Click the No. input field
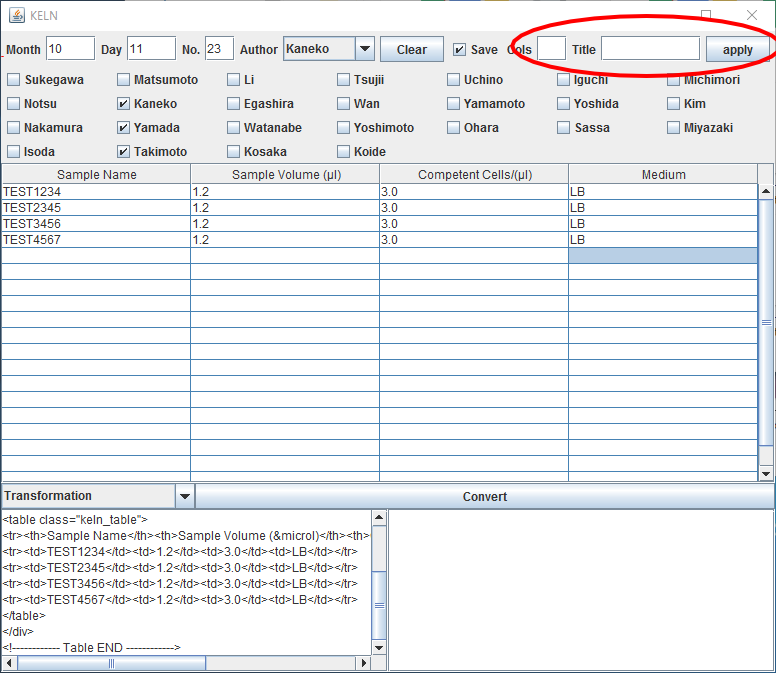Viewport: 776px width, 673px height. click(220, 48)
